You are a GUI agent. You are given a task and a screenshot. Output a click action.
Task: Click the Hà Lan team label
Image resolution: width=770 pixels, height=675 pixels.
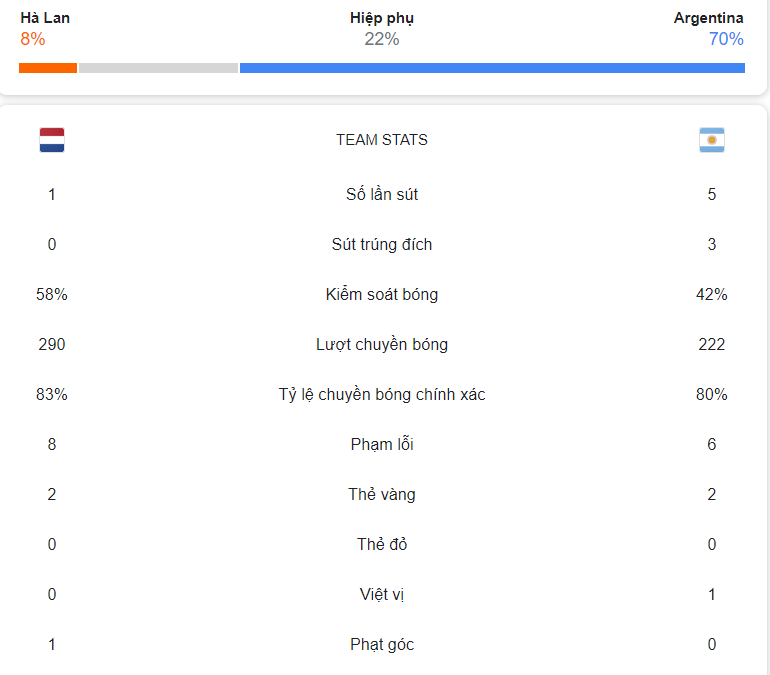click(45, 18)
